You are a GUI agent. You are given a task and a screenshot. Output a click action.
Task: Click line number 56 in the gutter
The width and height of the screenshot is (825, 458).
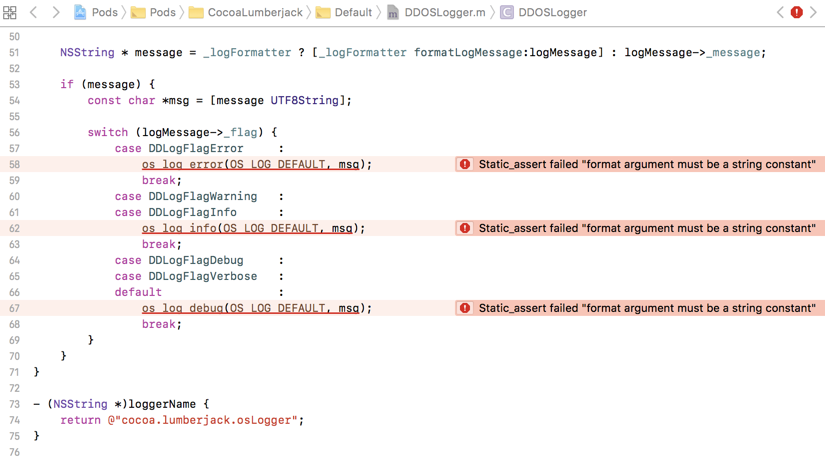(14, 133)
